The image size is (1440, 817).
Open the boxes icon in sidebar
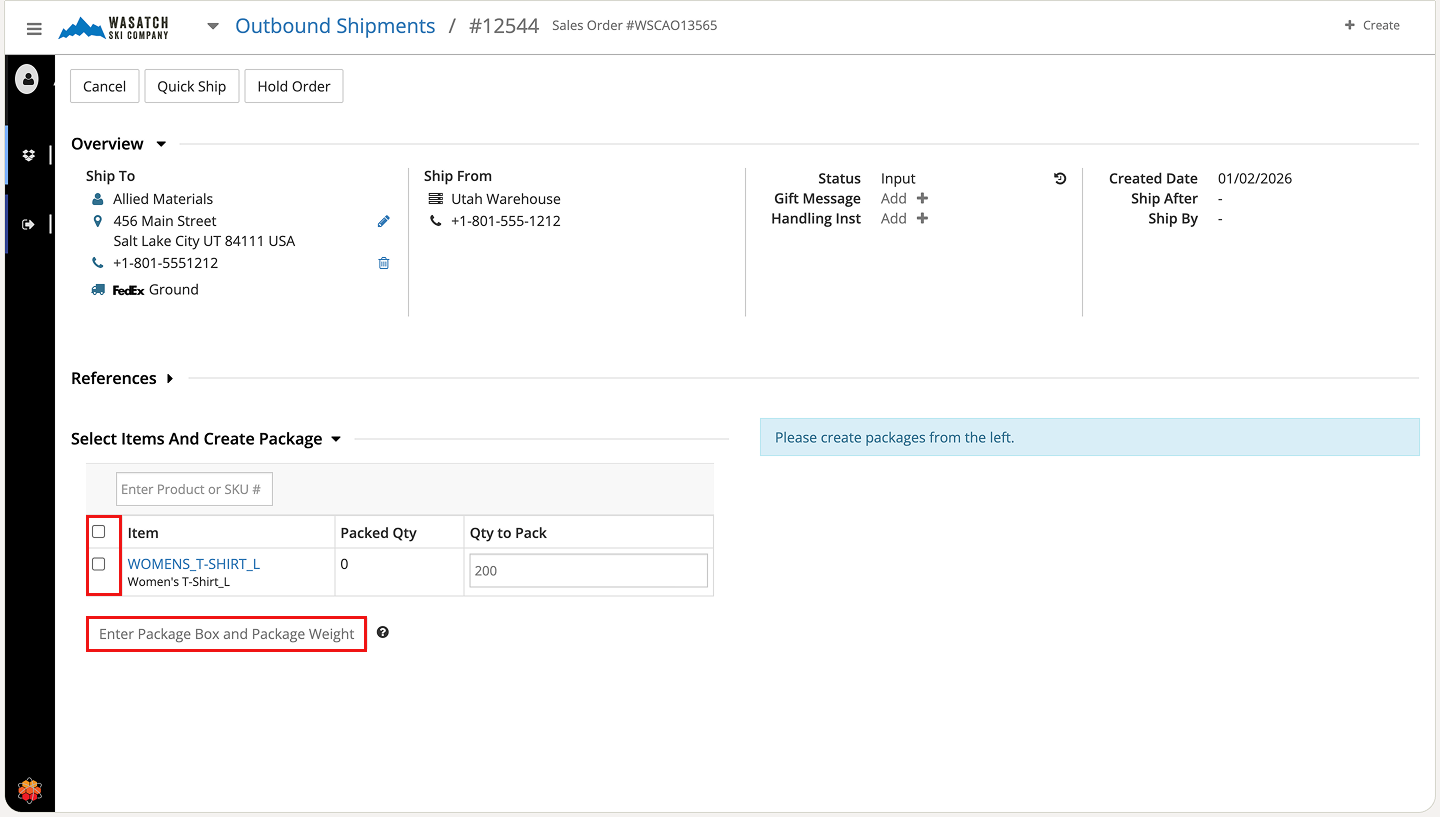[x=28, y=155]
